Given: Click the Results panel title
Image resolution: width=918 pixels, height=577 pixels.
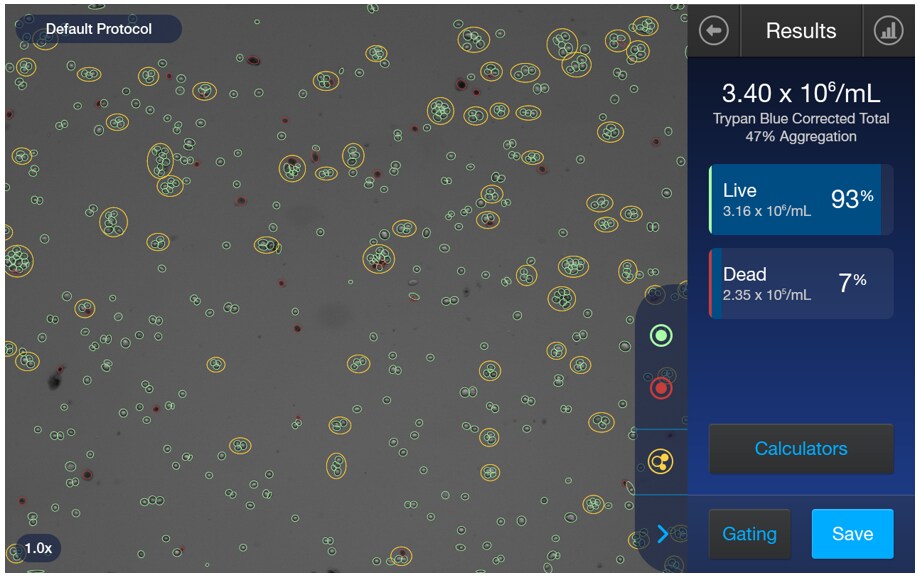Looking at the screenshot, I should (800, 31).
